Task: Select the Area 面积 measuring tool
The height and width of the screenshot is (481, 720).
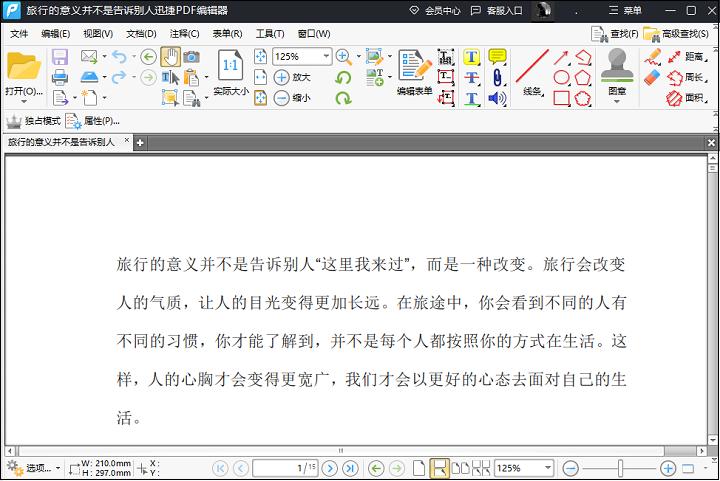Action: (686, 98)
